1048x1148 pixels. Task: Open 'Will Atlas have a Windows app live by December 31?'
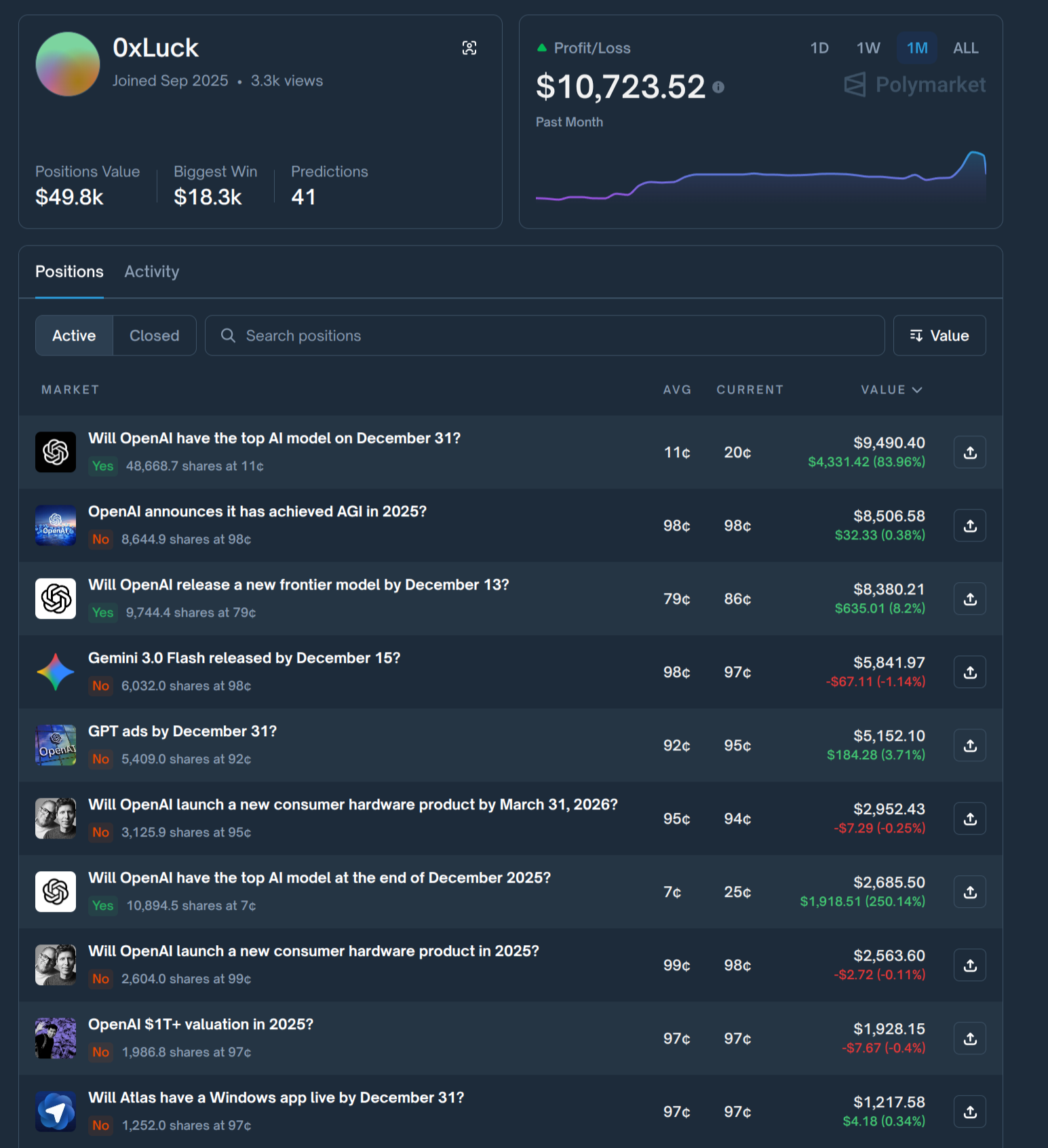276,1098
